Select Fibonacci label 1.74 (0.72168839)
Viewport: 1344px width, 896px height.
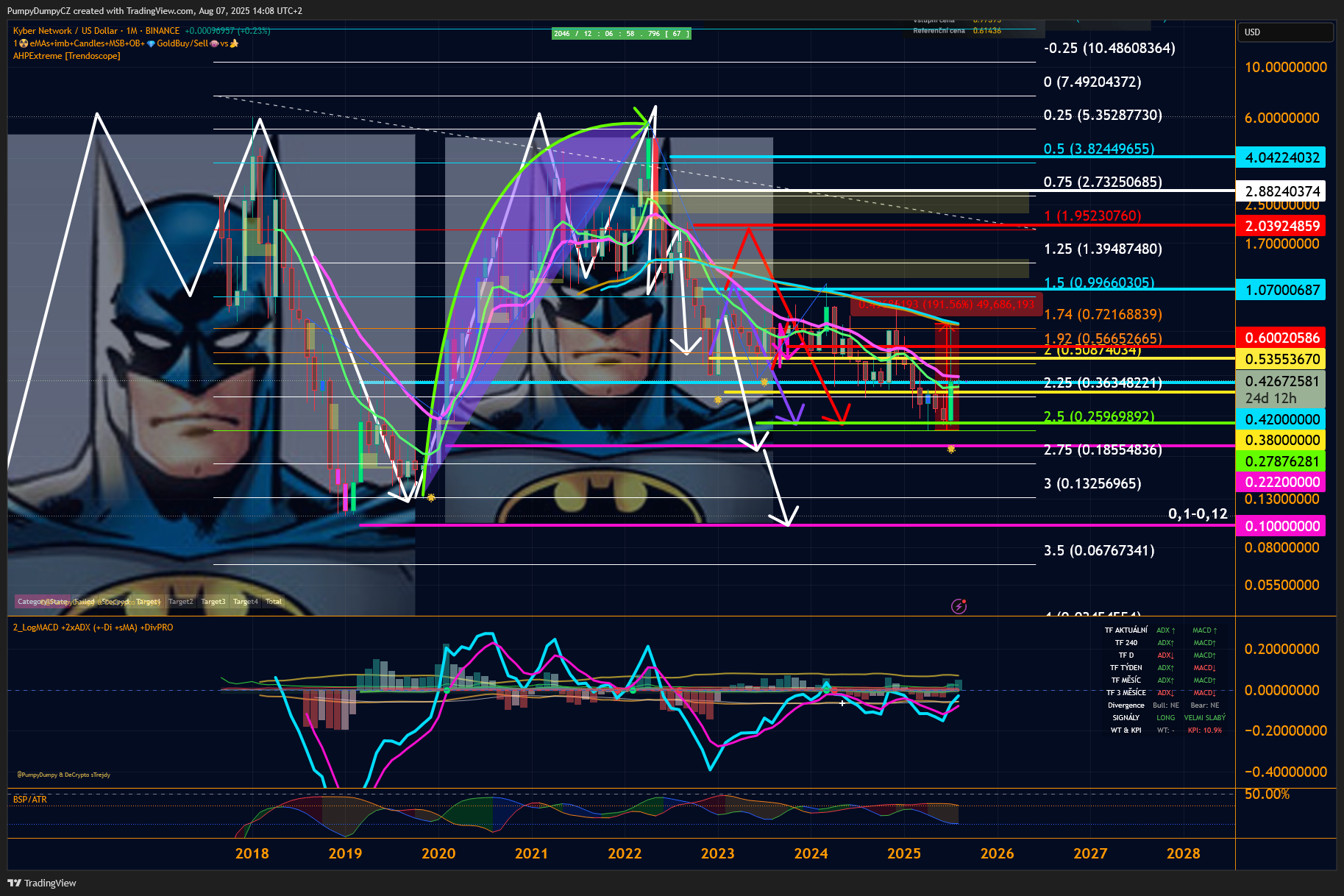pyautogui.click(x=1103, y=314)
